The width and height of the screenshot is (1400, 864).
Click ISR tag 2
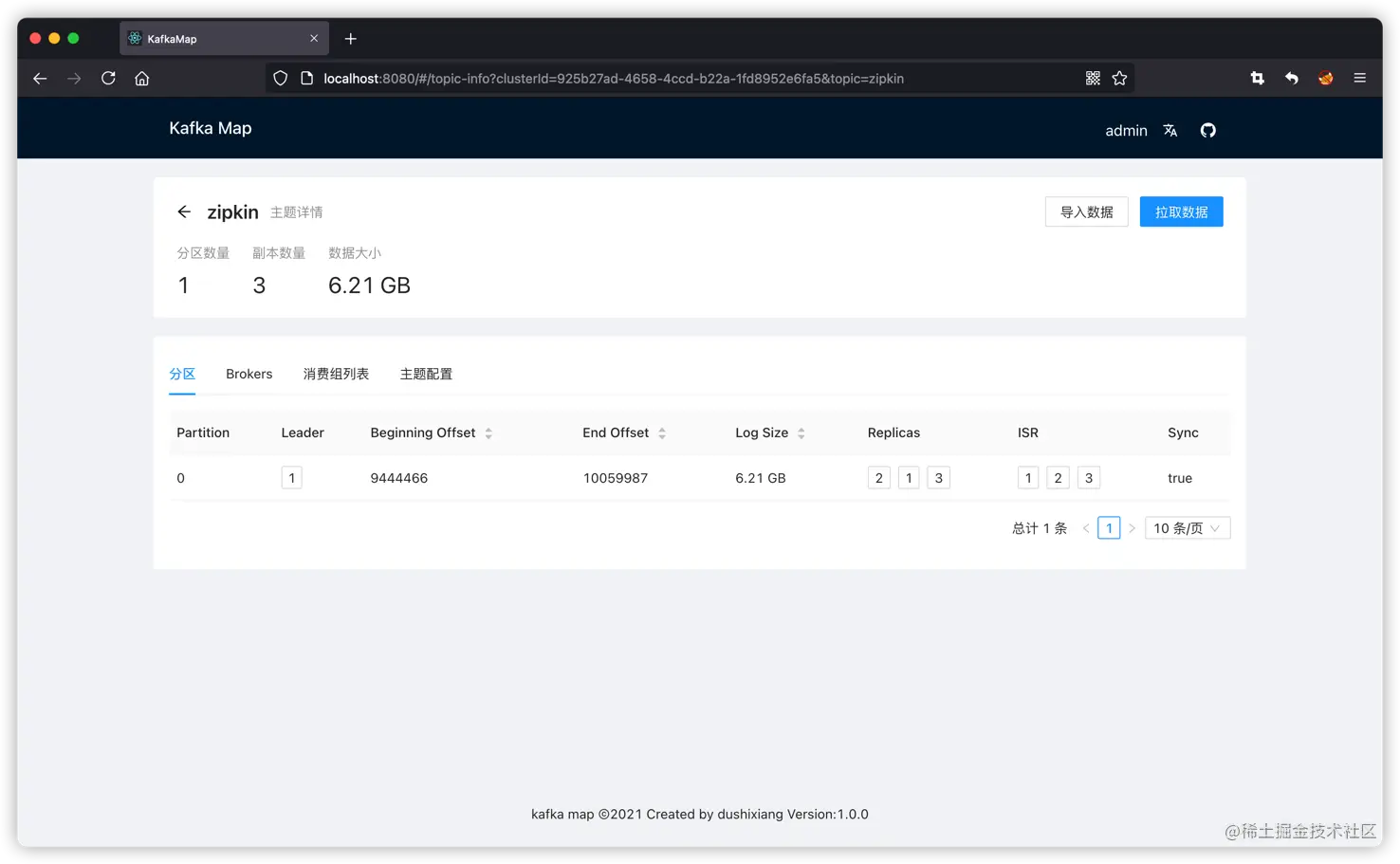coord(1059,478)
